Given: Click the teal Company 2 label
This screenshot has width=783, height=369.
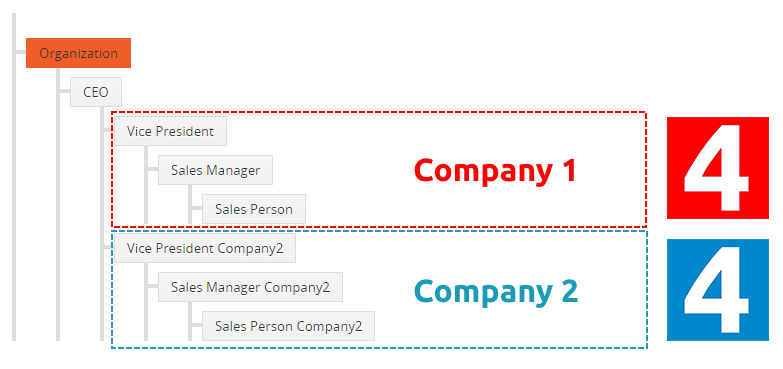Looking at the screenshot, I should 496,291.
